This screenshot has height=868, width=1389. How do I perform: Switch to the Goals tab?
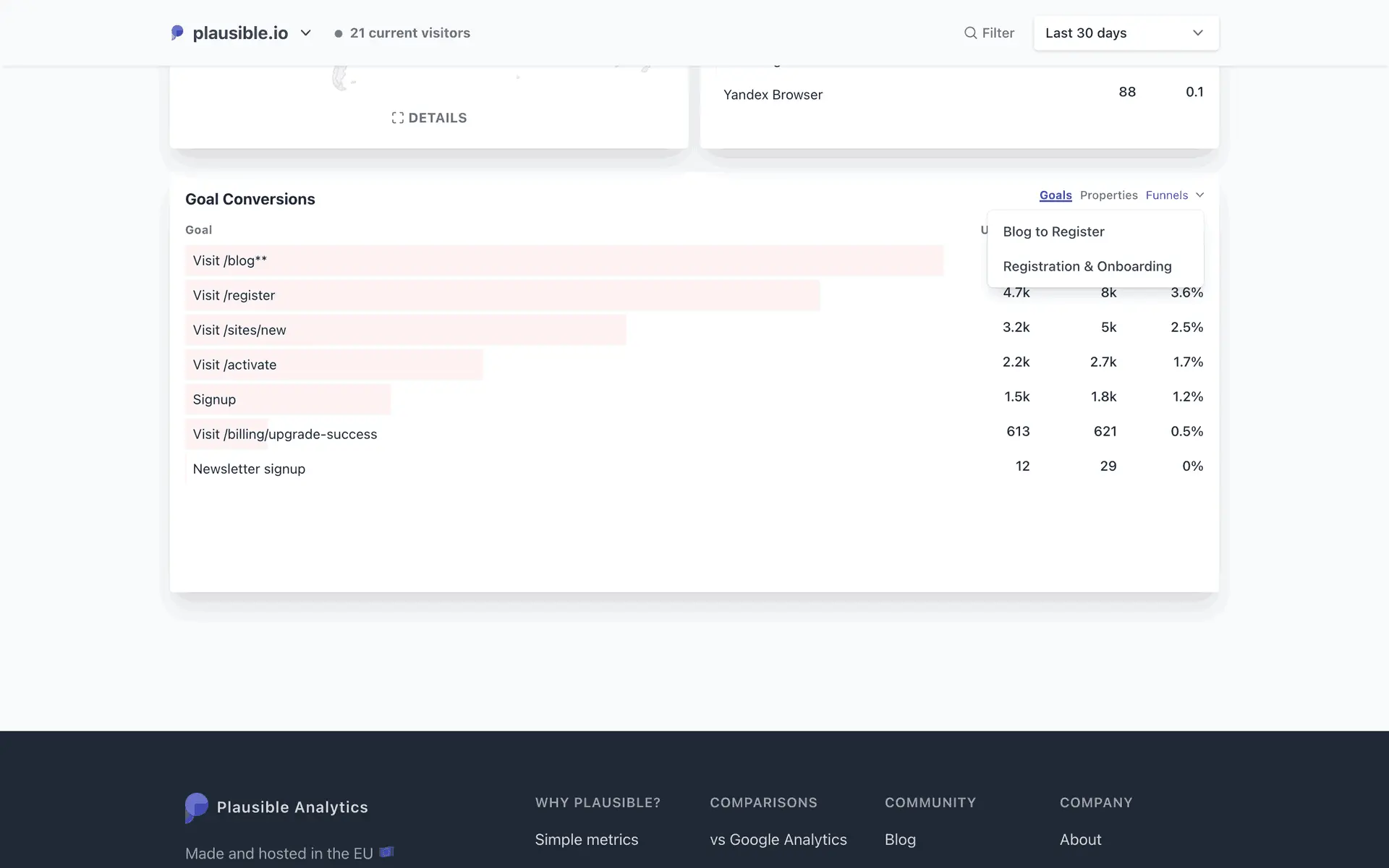coord(1055,195)
